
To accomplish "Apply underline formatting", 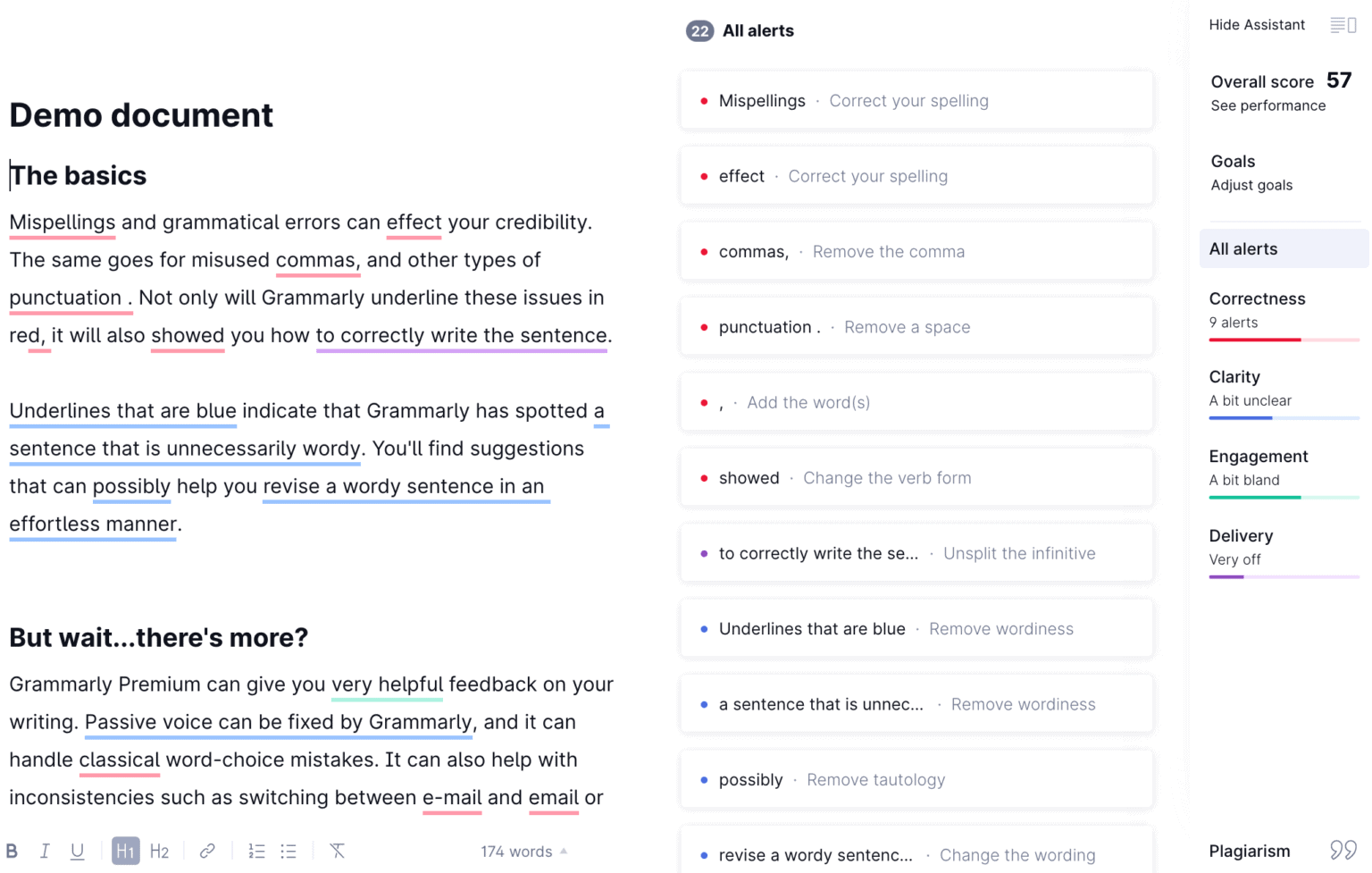I will point(78,851).
